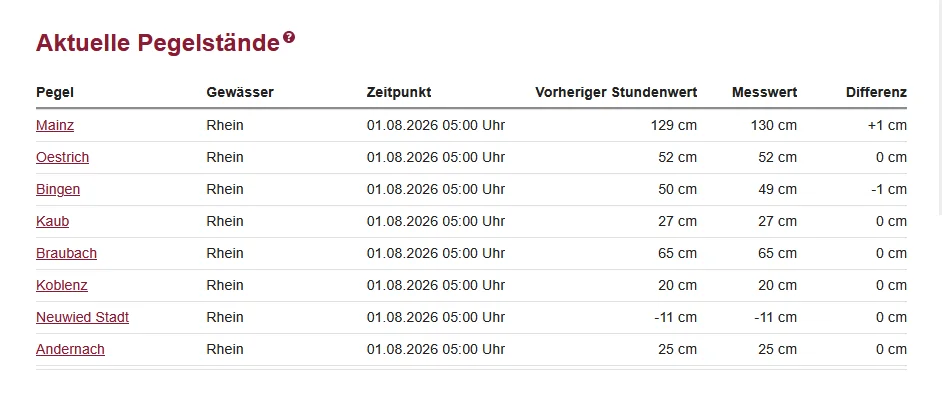Open the Braubach gauge link
Screen dimensions: 942x404
pos(66,253)
